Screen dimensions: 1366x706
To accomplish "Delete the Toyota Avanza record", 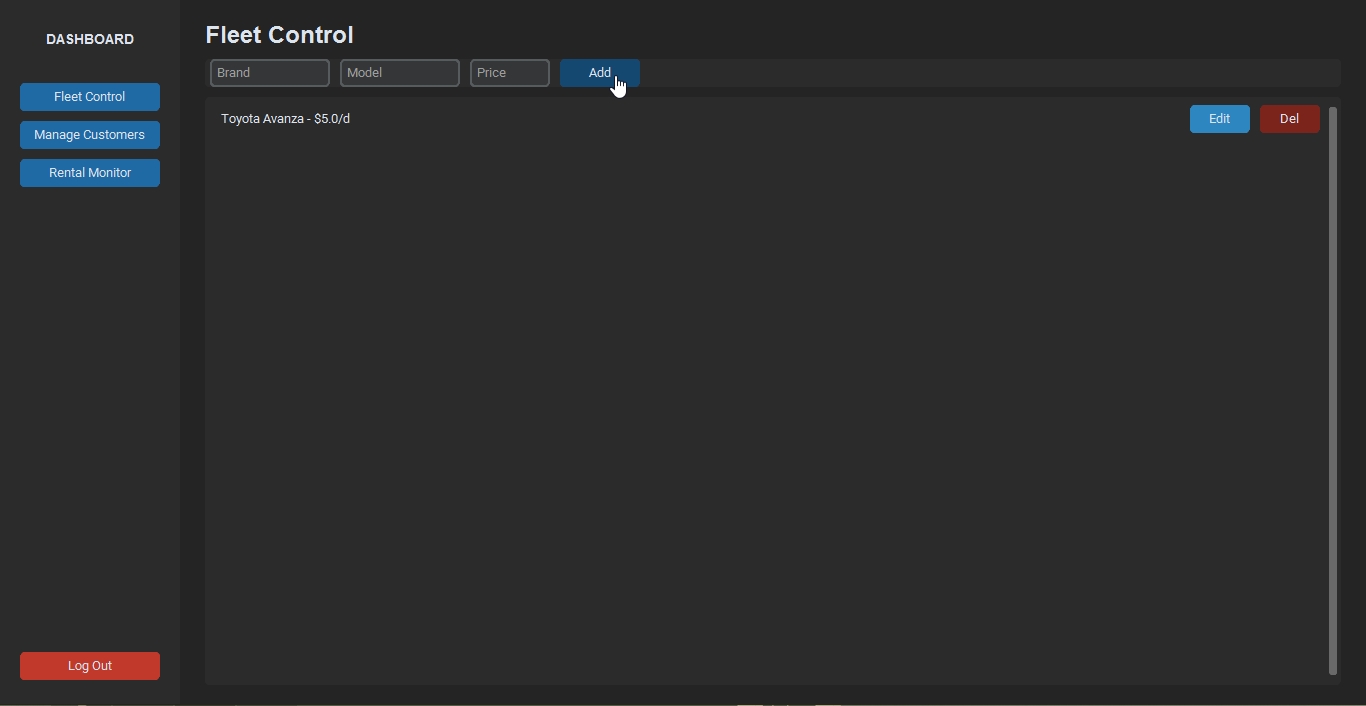I will (1289, 119).
